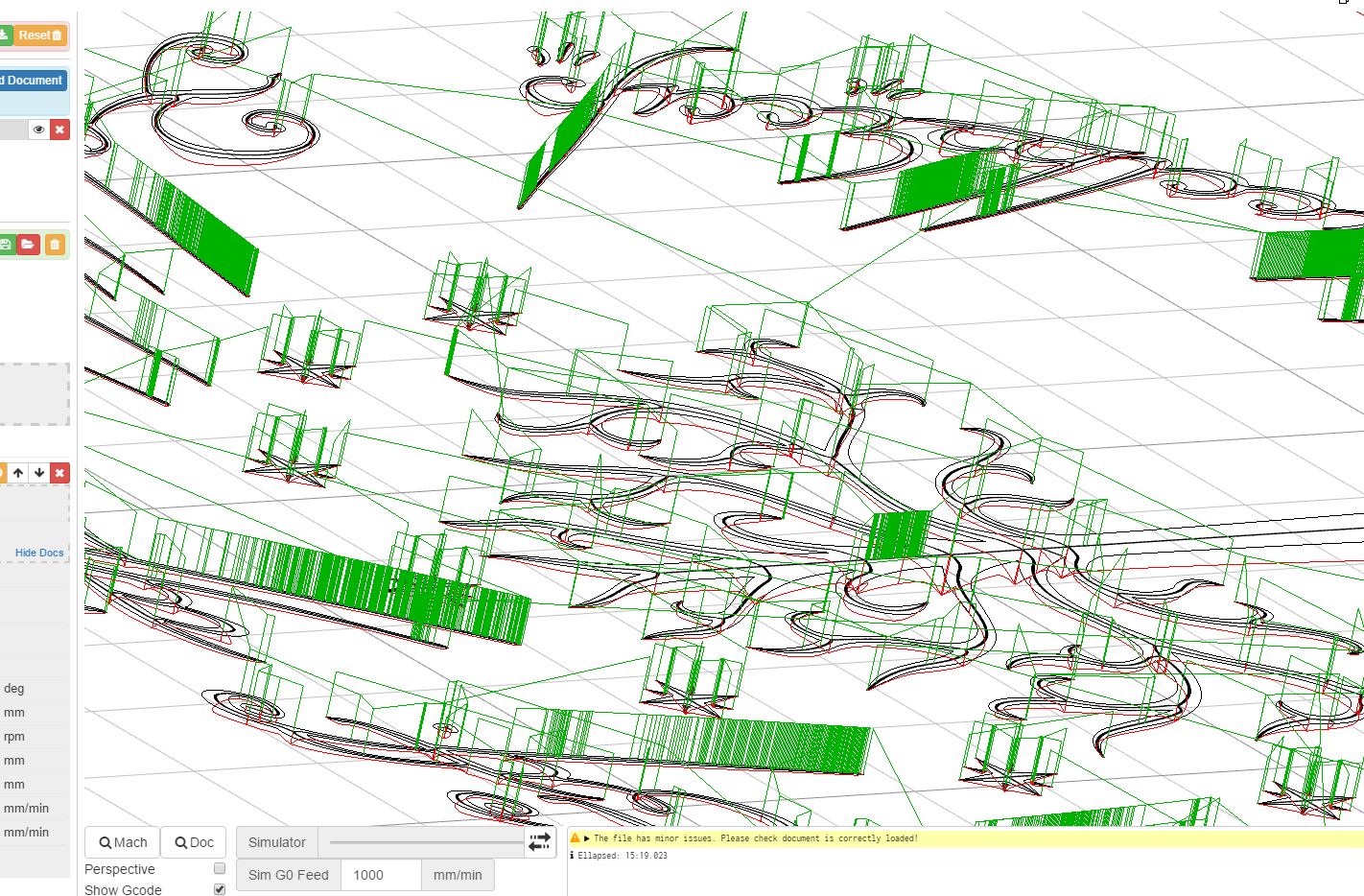
Task: Click the Simulator slider track
Action: (426, 842)
